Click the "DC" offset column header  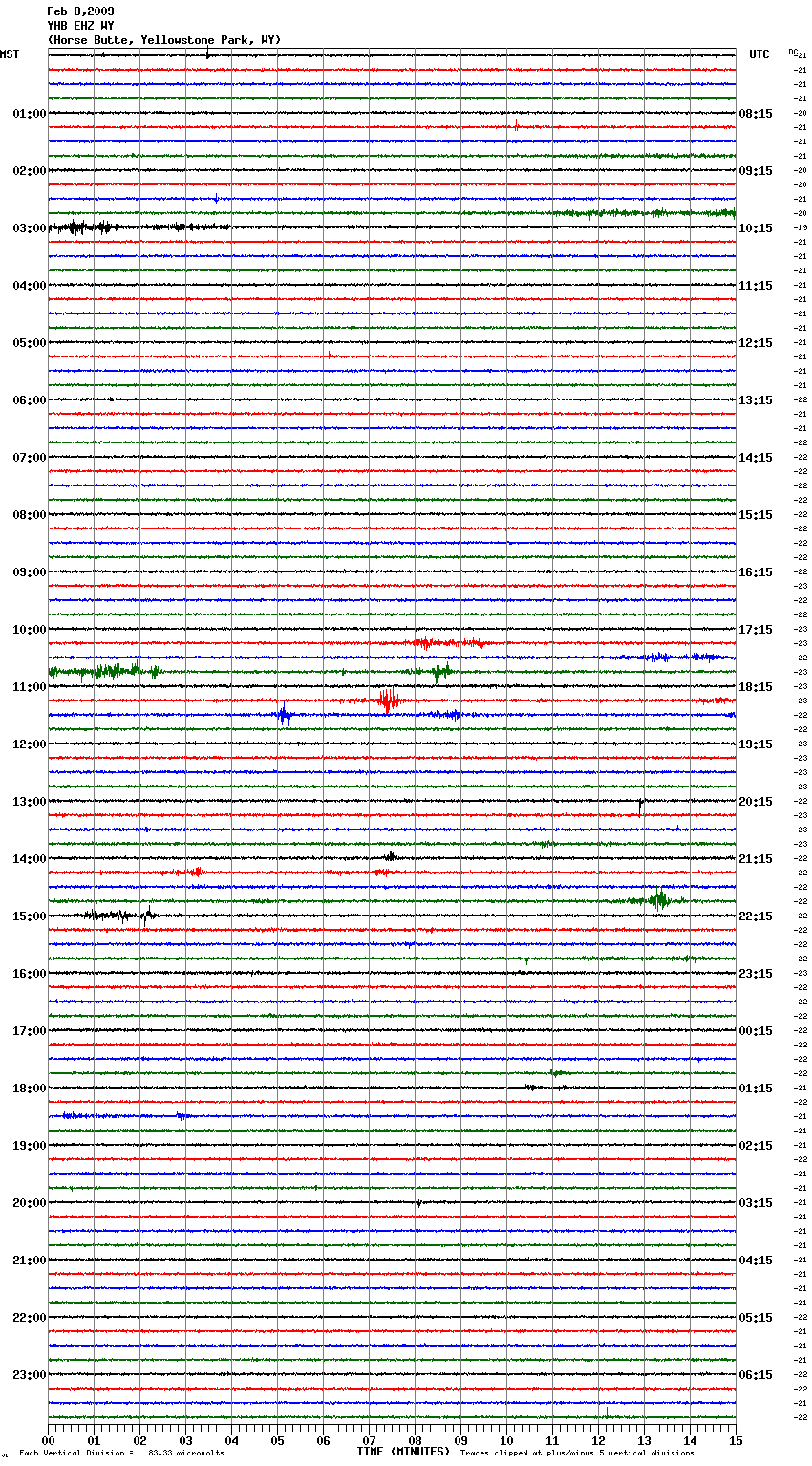click(x=795, y=53)
